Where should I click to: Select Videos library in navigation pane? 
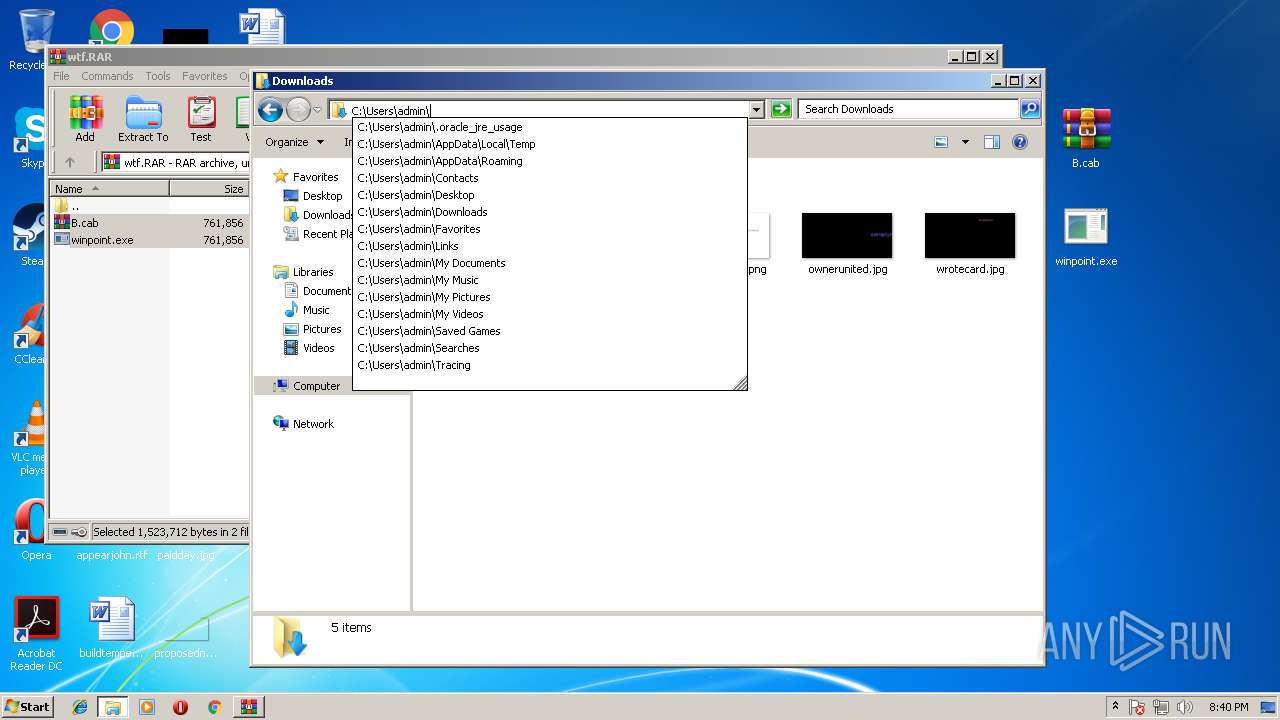tap(309, 348)
